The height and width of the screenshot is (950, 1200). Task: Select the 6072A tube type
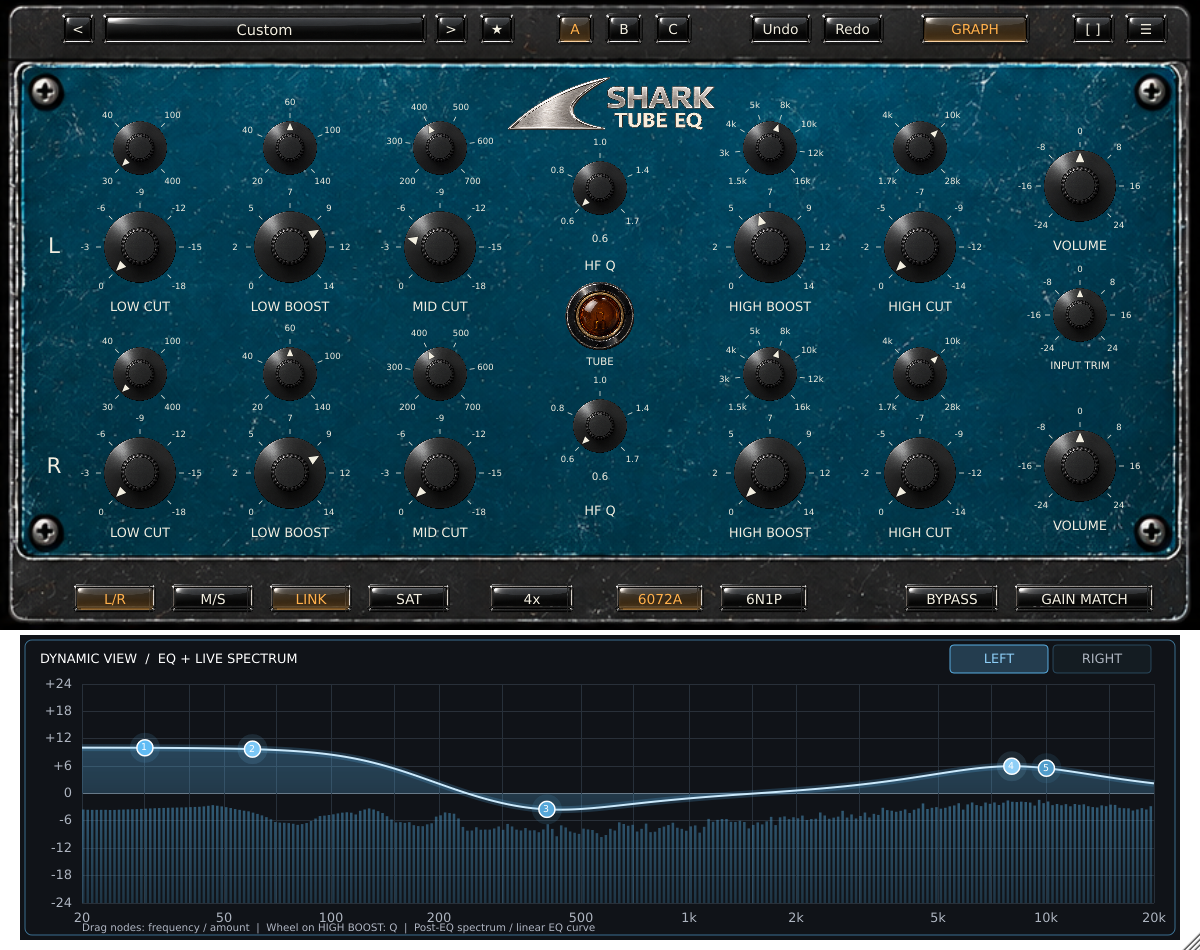point(660,599)
